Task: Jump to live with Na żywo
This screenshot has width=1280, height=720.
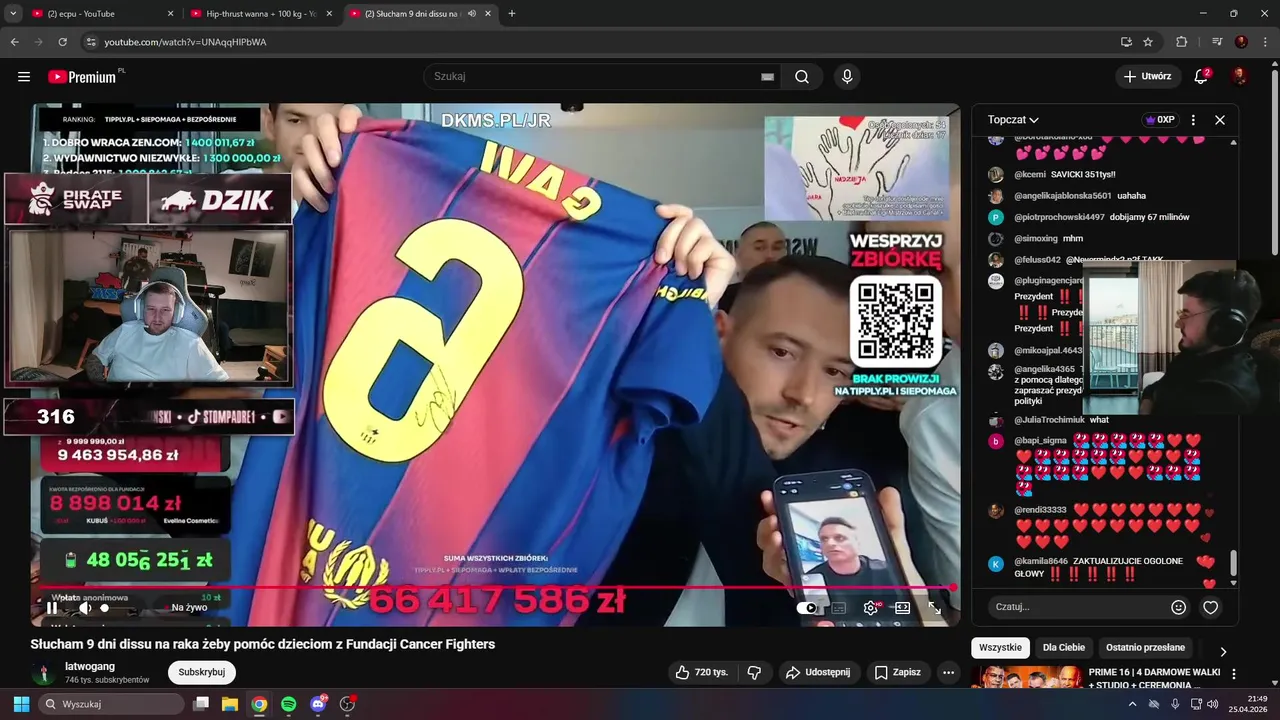Action: [189, 607]
